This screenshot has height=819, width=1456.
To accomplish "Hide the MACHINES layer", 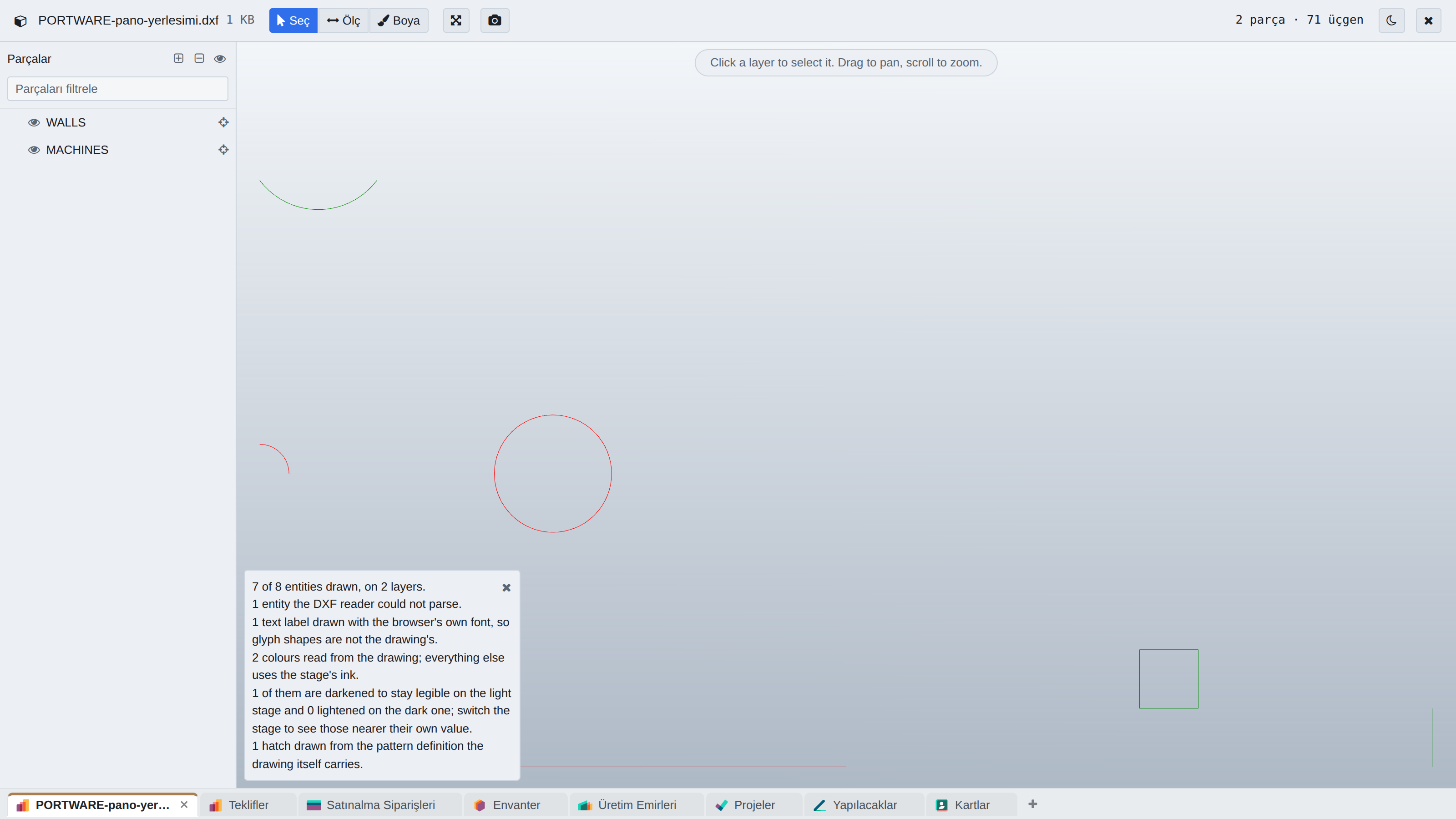I will tap(34, 150).
